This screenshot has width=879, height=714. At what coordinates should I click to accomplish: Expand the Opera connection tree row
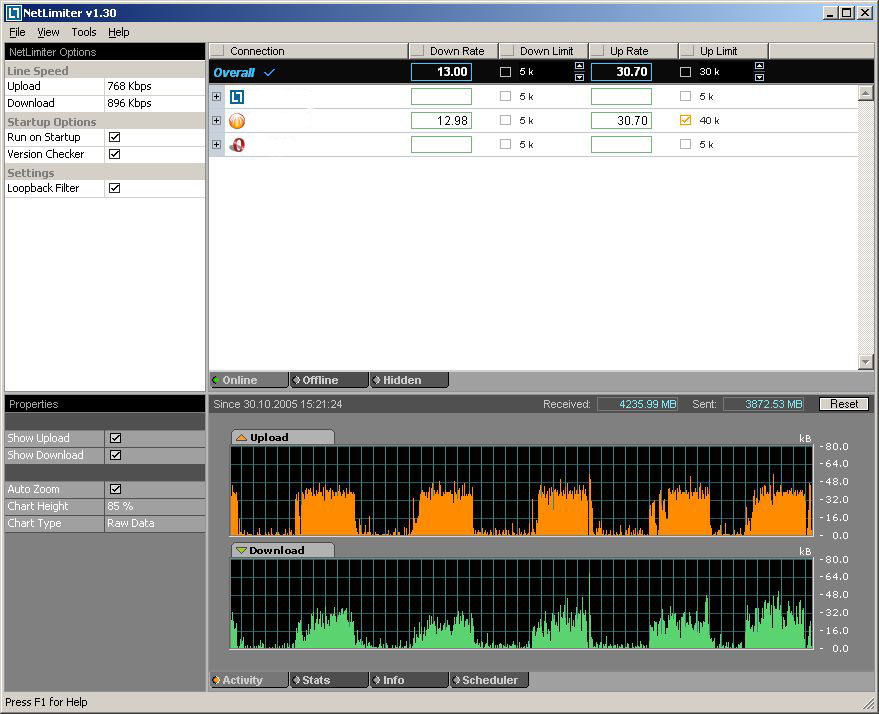pos(216,145)
